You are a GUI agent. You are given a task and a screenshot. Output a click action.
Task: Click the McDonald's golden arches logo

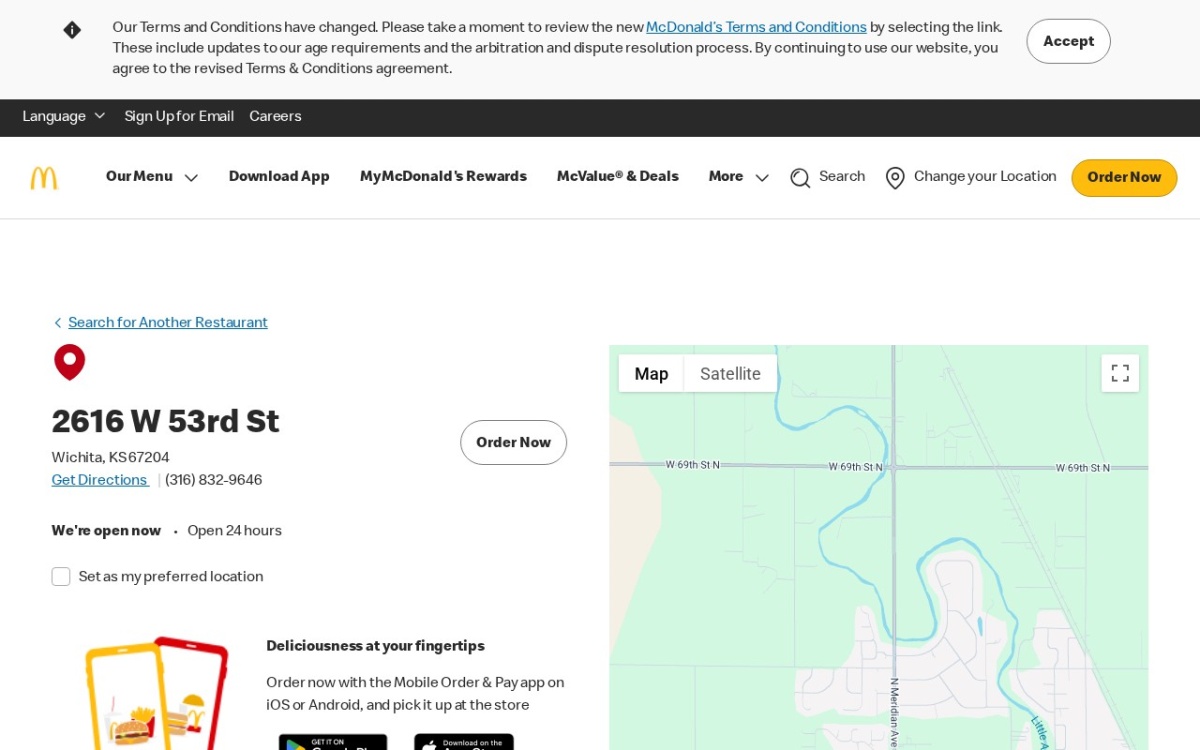click(x=44, y=178)
